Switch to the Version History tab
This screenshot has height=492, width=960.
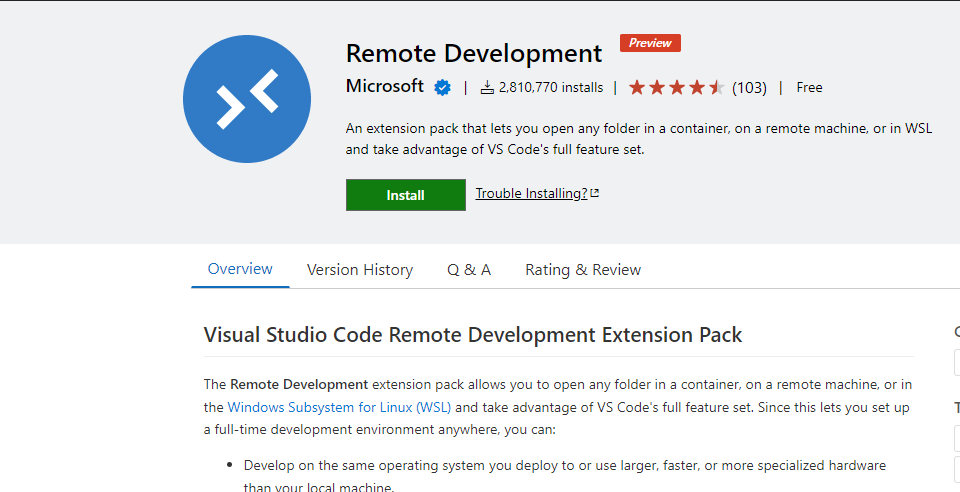(360, 269)
